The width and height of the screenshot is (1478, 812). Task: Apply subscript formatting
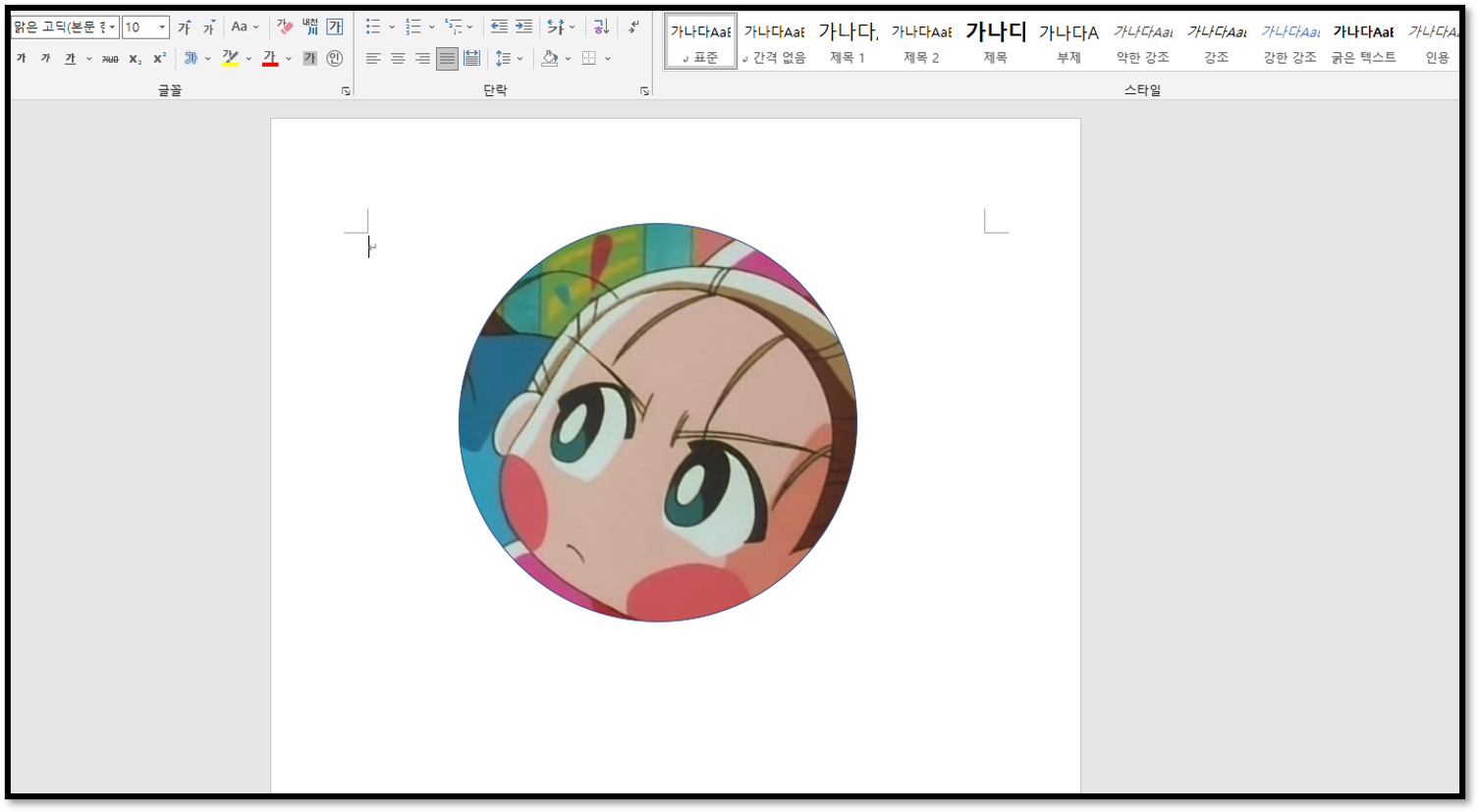tap(135, 59)
